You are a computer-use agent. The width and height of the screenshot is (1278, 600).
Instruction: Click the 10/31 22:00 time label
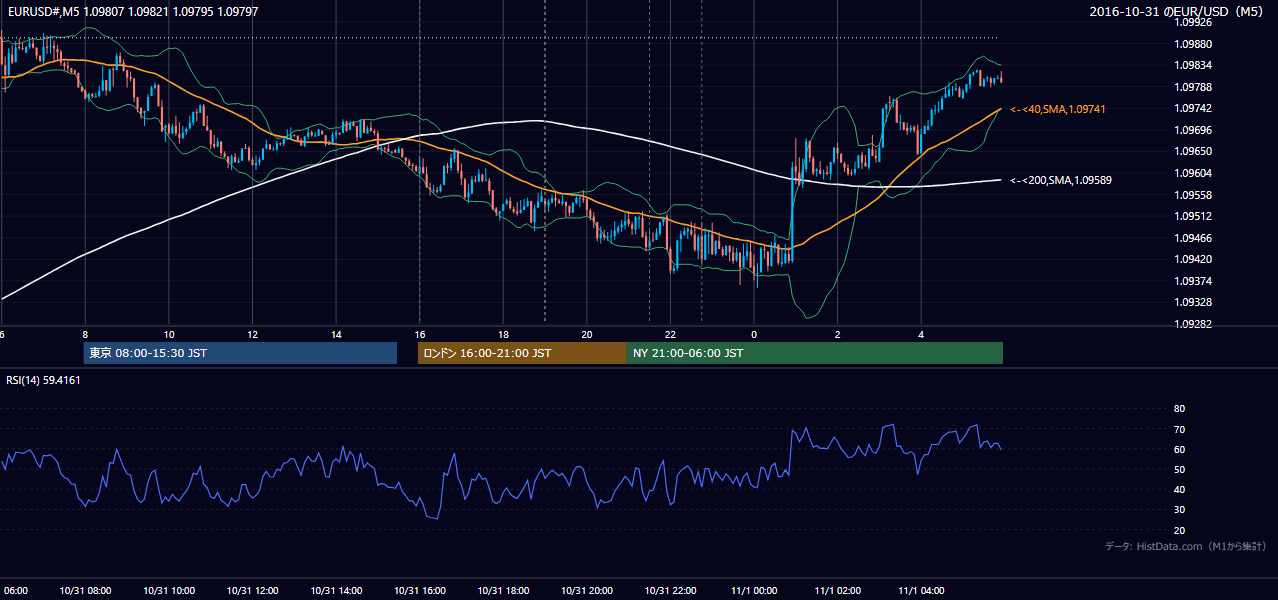(x=670, y=591)
